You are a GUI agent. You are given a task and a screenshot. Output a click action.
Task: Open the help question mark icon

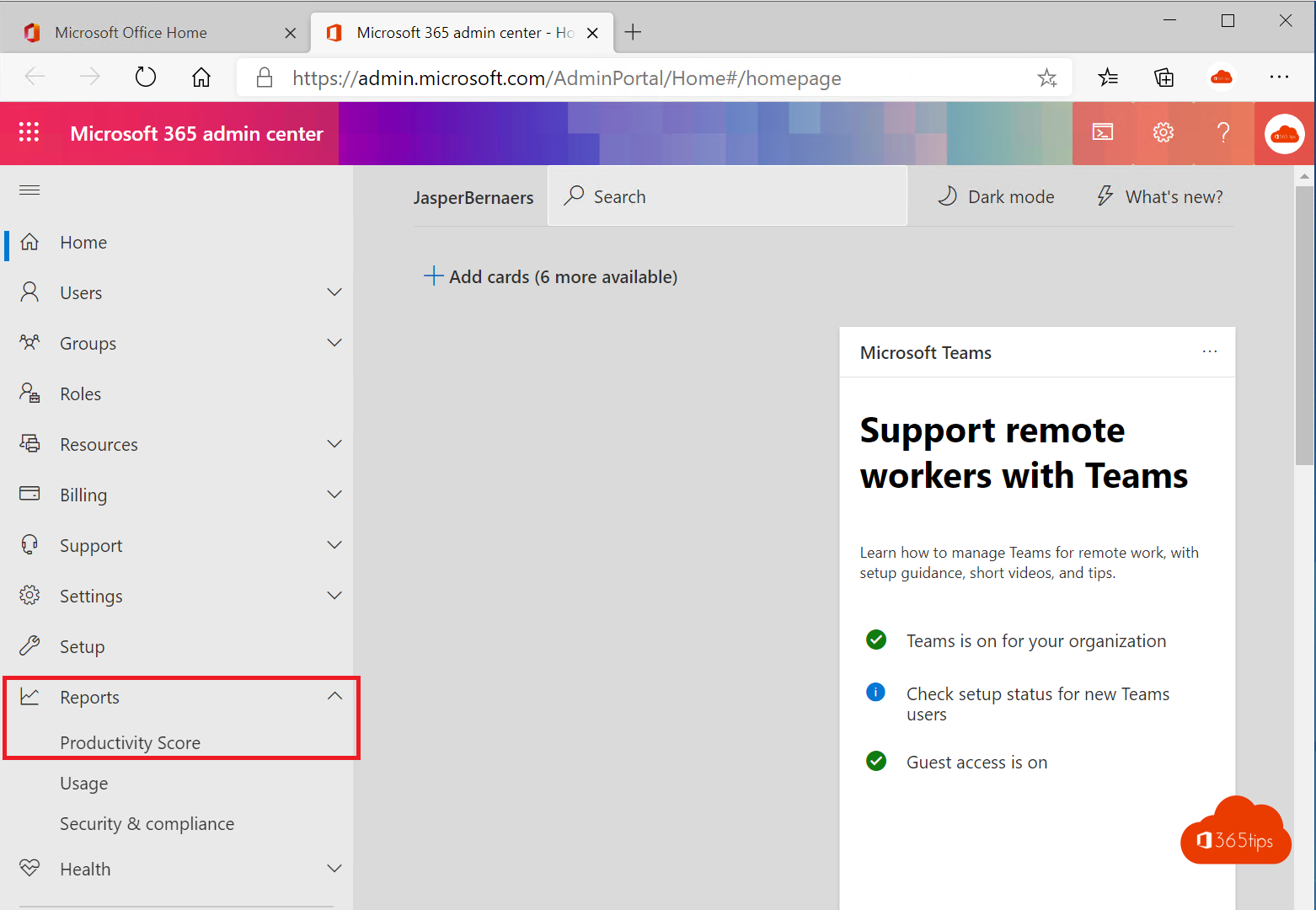point(1223,132)
